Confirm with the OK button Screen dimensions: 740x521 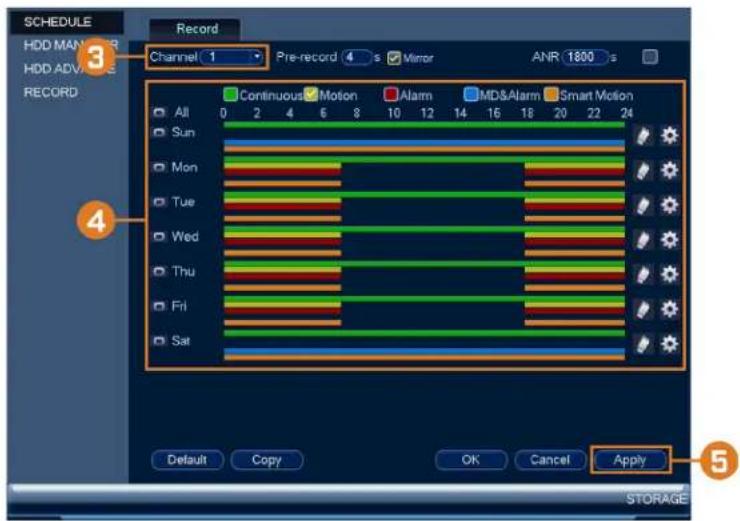pos(471,460)
